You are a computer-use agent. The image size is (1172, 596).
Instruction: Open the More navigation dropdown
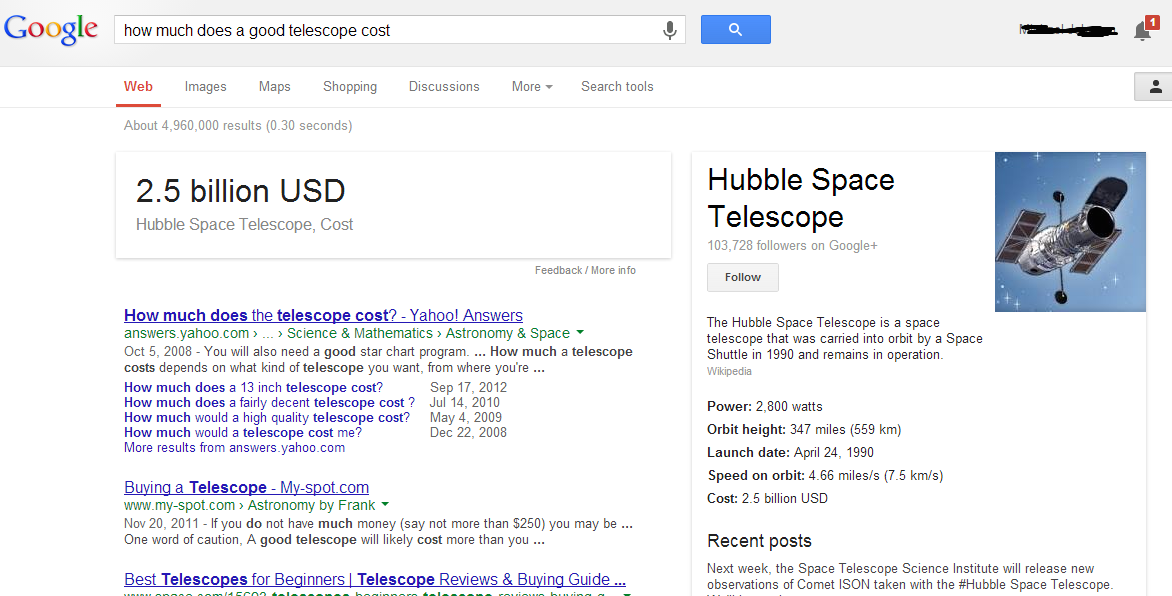pyautogui.click(x=531, y=87)
